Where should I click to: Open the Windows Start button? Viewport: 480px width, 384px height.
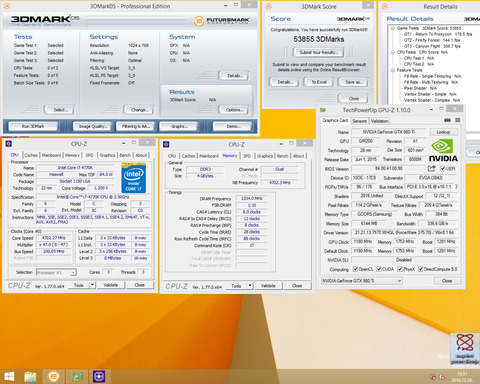(x=9, y=377)
